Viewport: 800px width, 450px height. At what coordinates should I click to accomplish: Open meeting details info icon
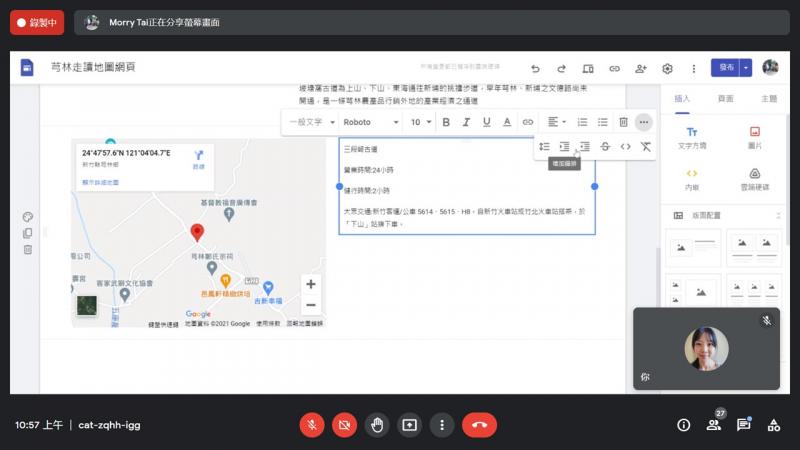click(684, 425)
